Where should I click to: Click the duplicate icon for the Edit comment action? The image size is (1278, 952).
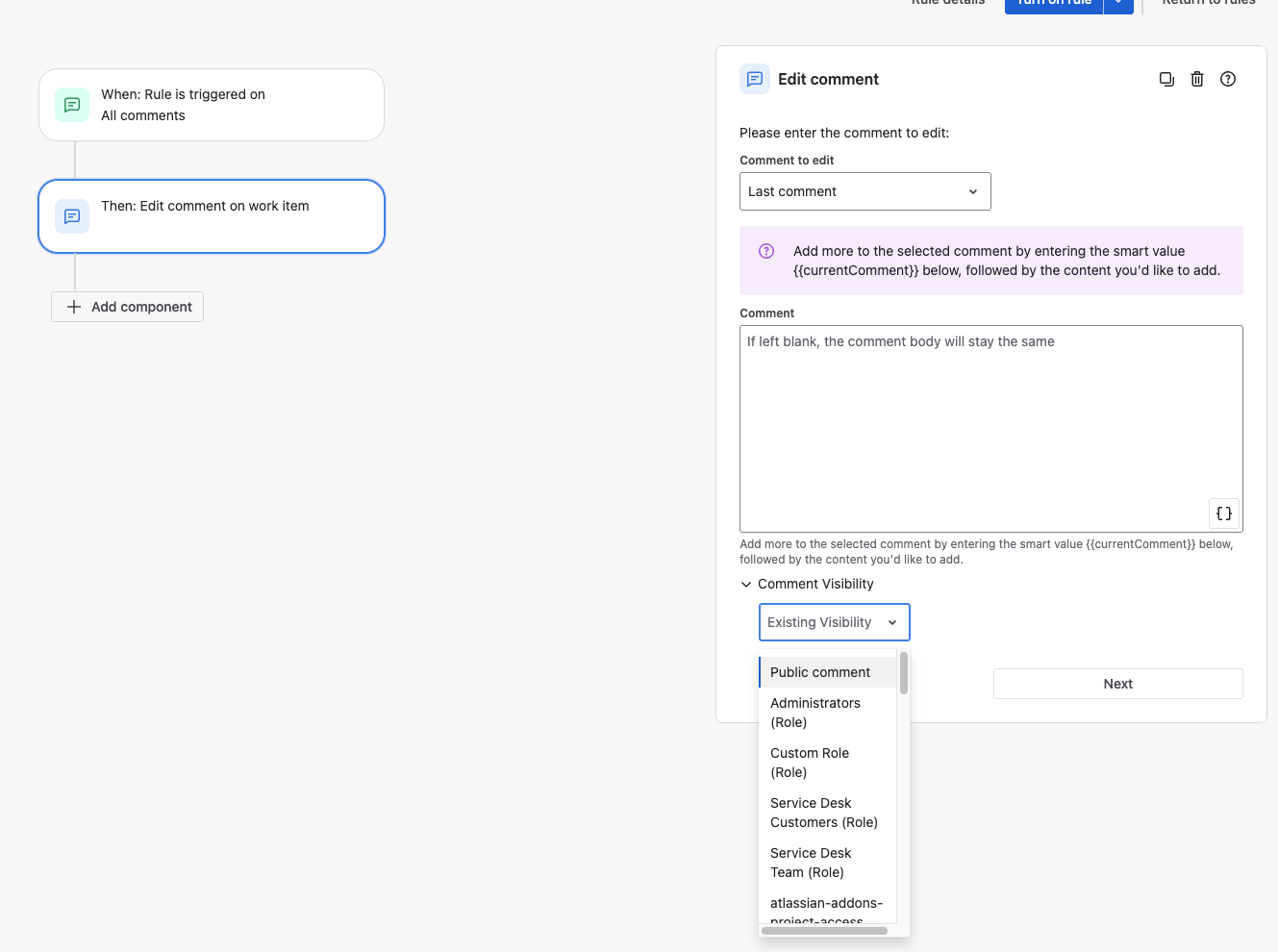(1166, 79)
